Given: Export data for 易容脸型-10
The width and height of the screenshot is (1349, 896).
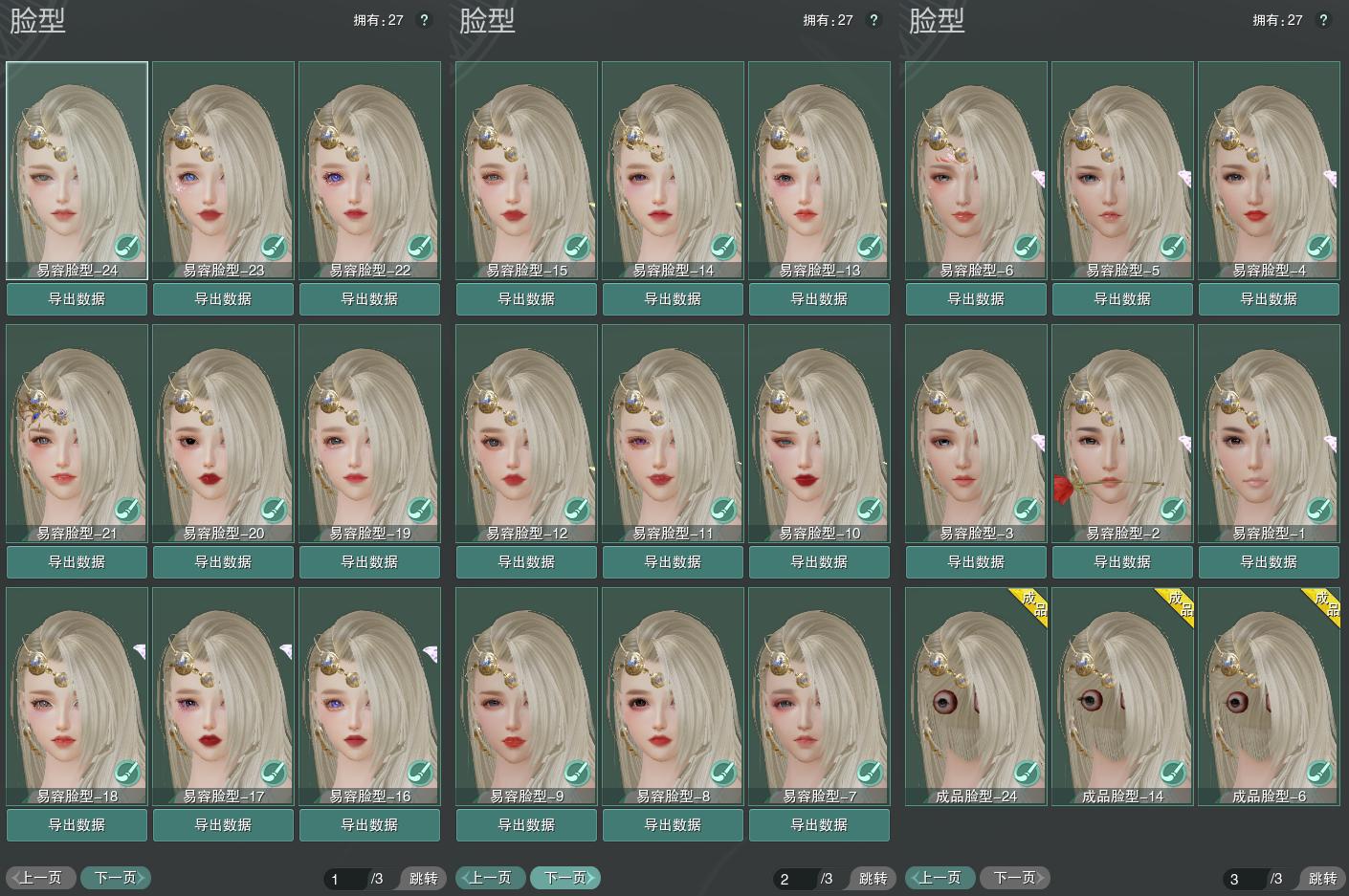Looking at the screenshot, I should click(819, 562).
